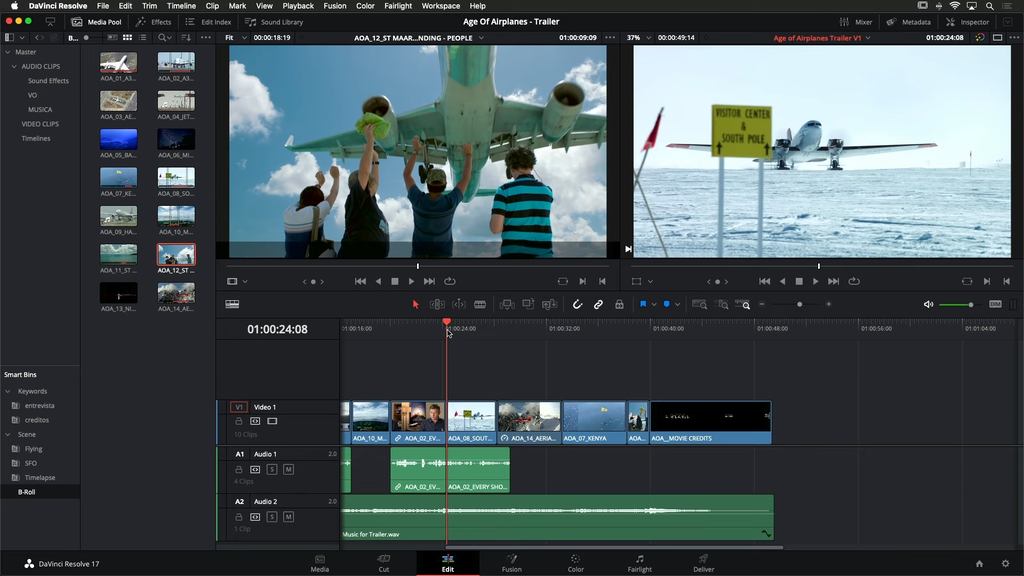Switch to the Color page tab

tap(575, 563)
